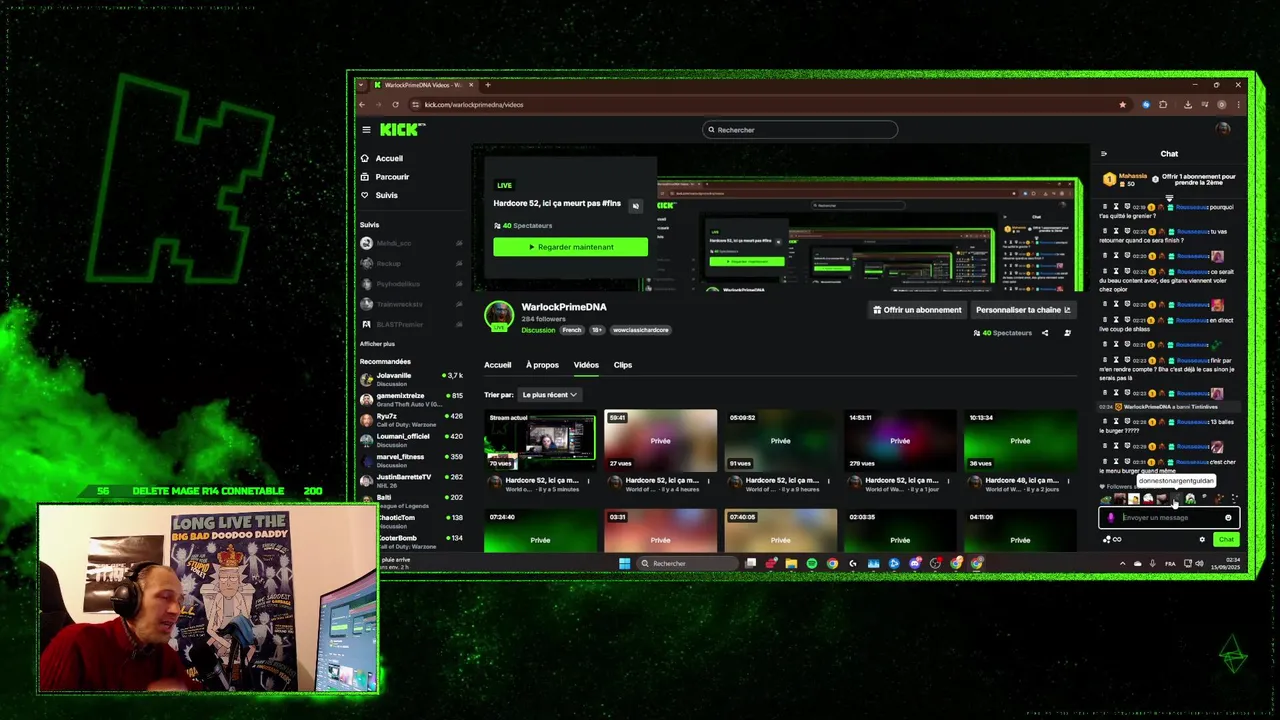This screenshot has width=1280, height=720.
Task: Click Regarder maintenant button
Action: coord(570,247)
